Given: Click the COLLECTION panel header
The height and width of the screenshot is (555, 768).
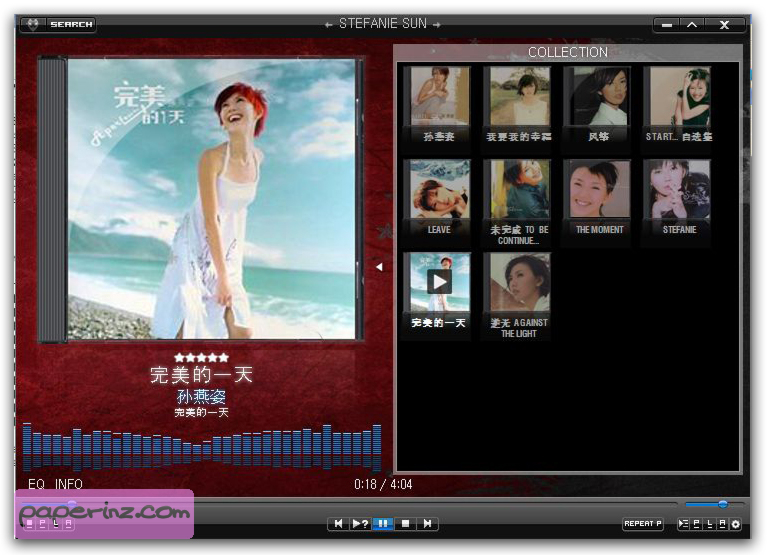Looking at the screenshot, I should pyautogui.click(x=568, y=52).
